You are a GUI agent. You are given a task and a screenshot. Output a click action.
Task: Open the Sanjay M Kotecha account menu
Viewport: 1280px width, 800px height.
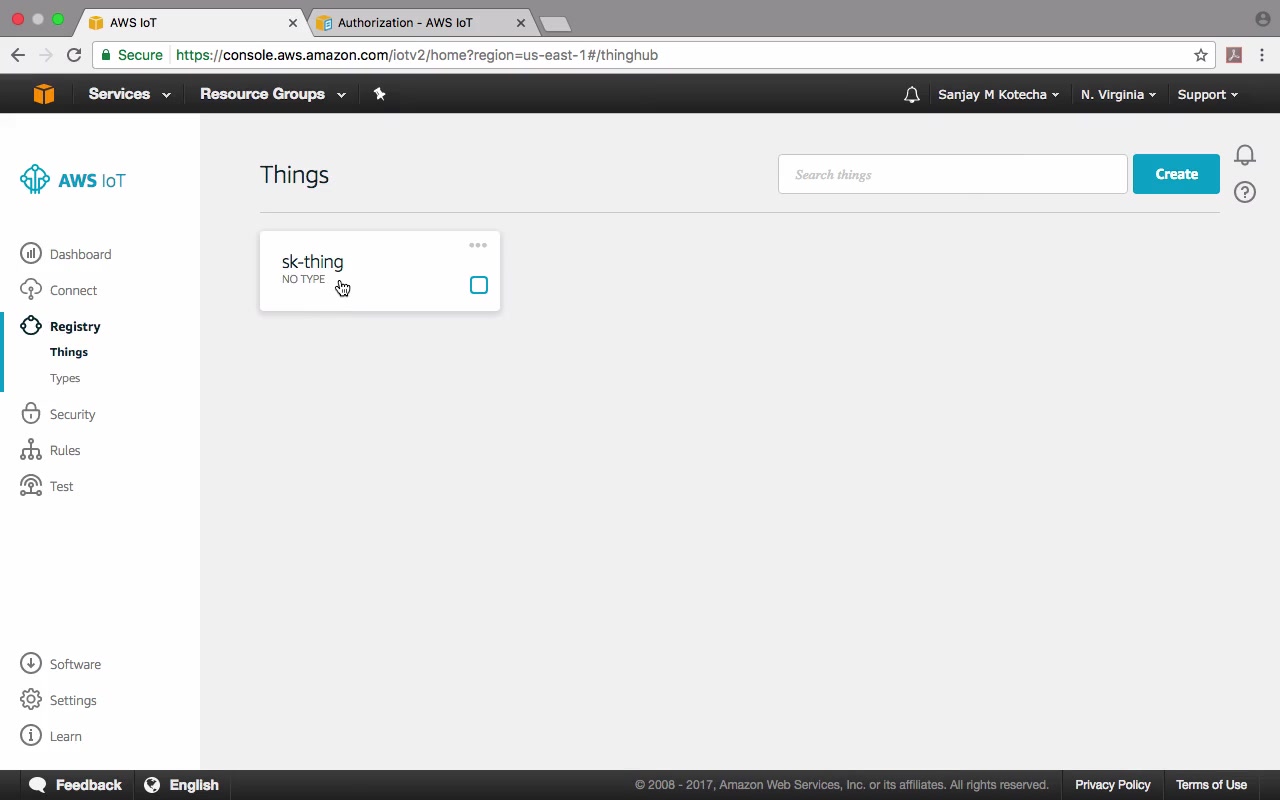click(998, 95)
